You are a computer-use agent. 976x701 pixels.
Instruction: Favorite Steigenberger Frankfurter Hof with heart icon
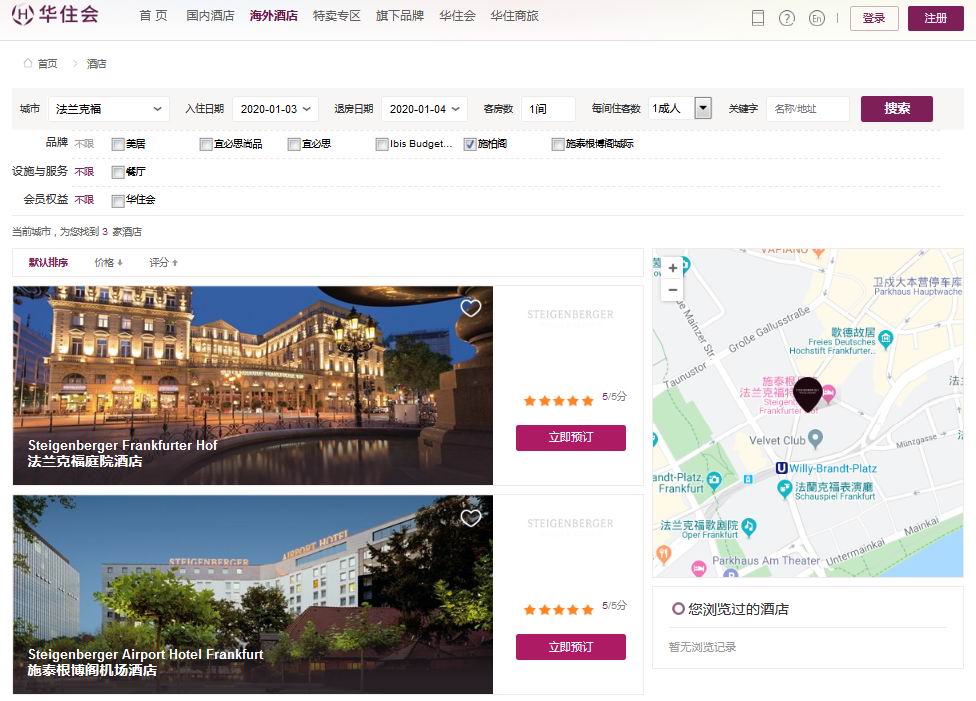471,308
